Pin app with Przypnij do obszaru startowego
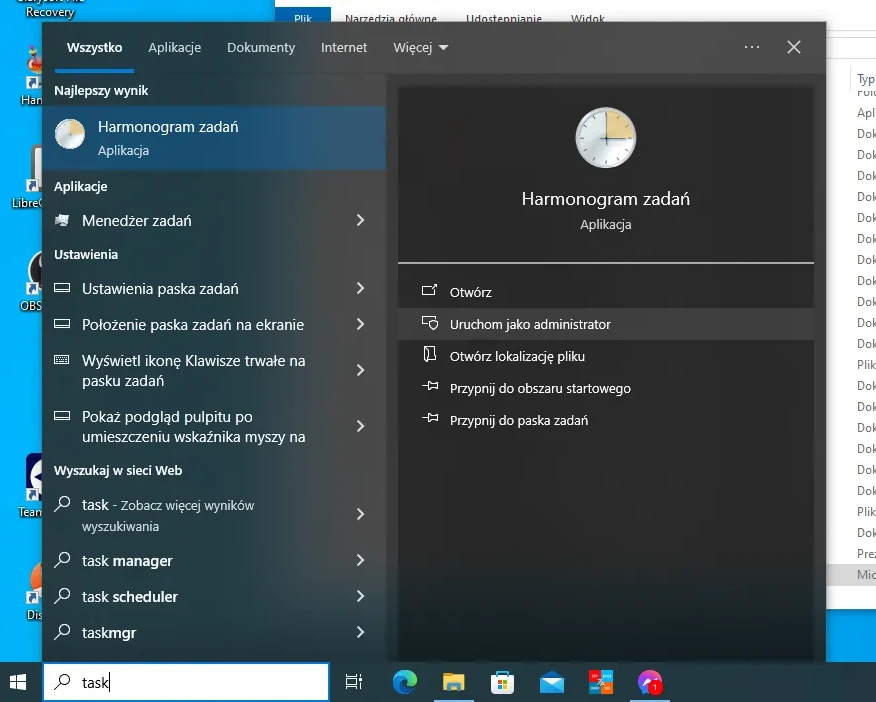The height and width of the screenshot is (702, 876). click(x=540, y=388)
